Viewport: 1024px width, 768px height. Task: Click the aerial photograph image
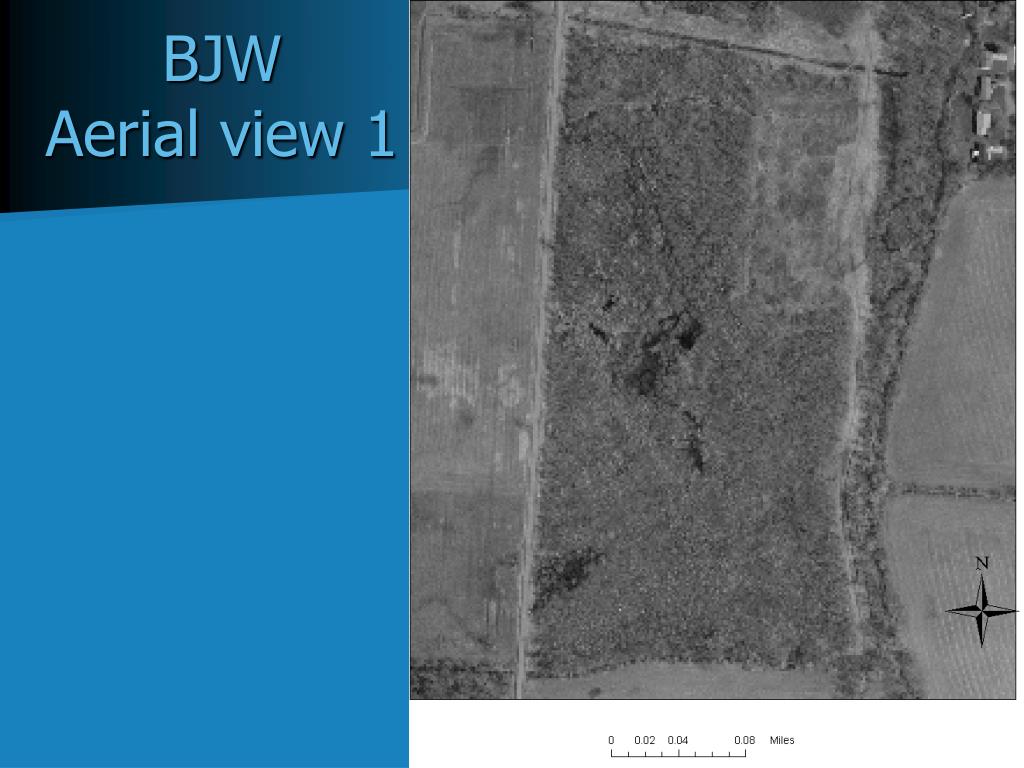pyautogui.click(x=712, y=349)
